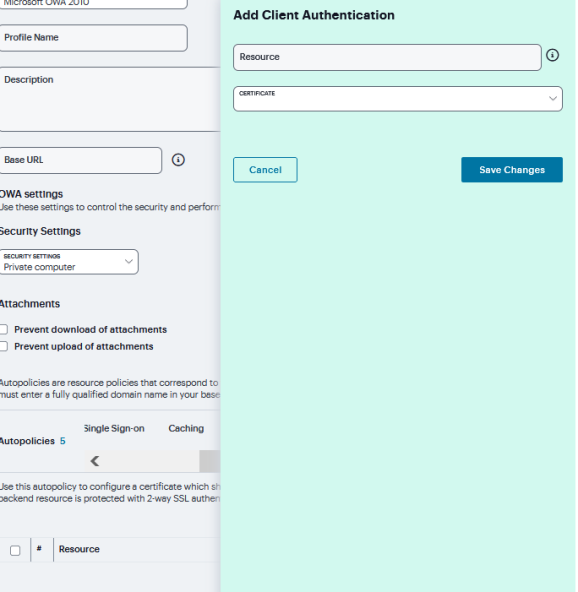Enable Prevent upload of attachments checkbox
The image size is (578, 592).
click(3, 346)
